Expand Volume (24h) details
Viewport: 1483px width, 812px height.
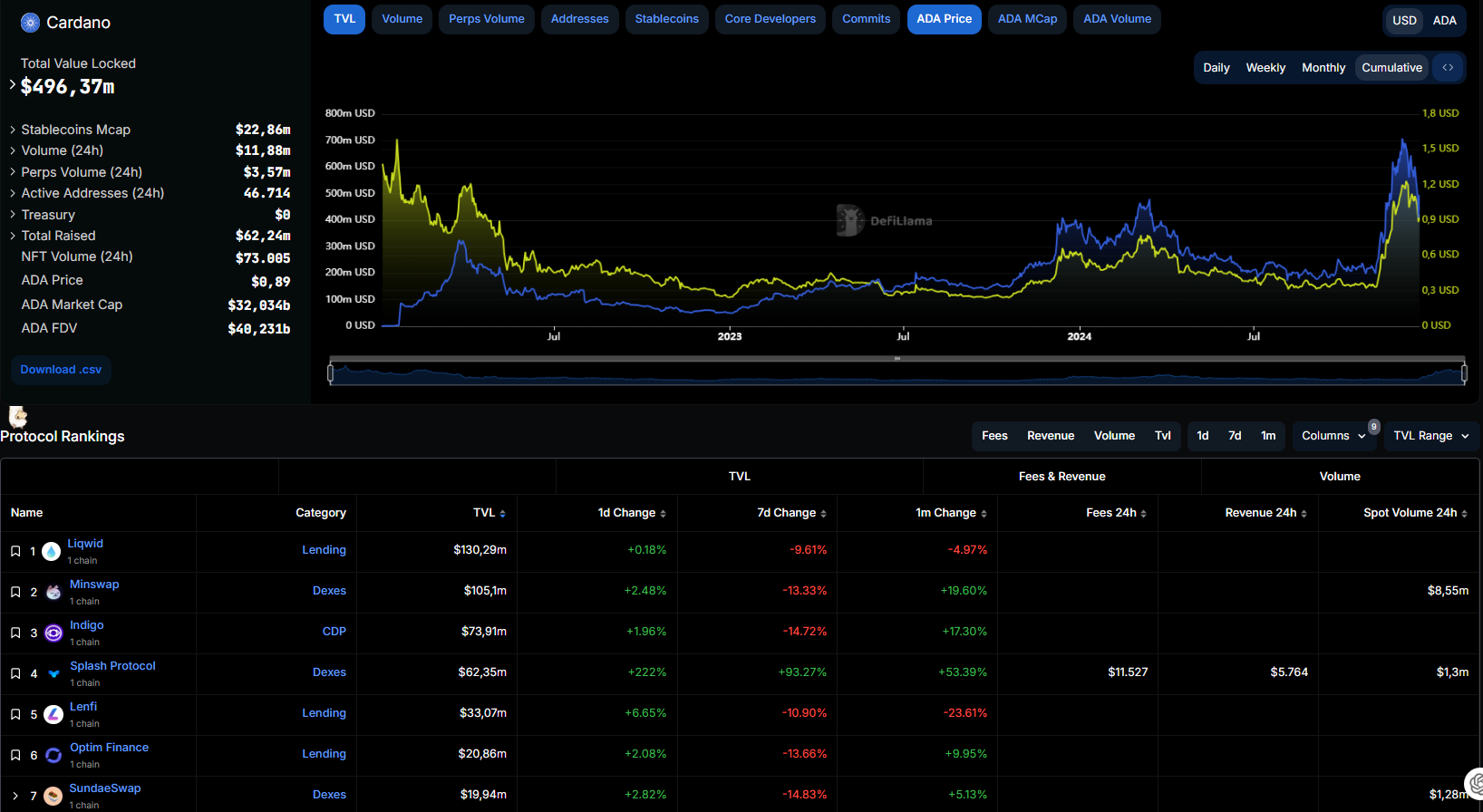point(13,150)
